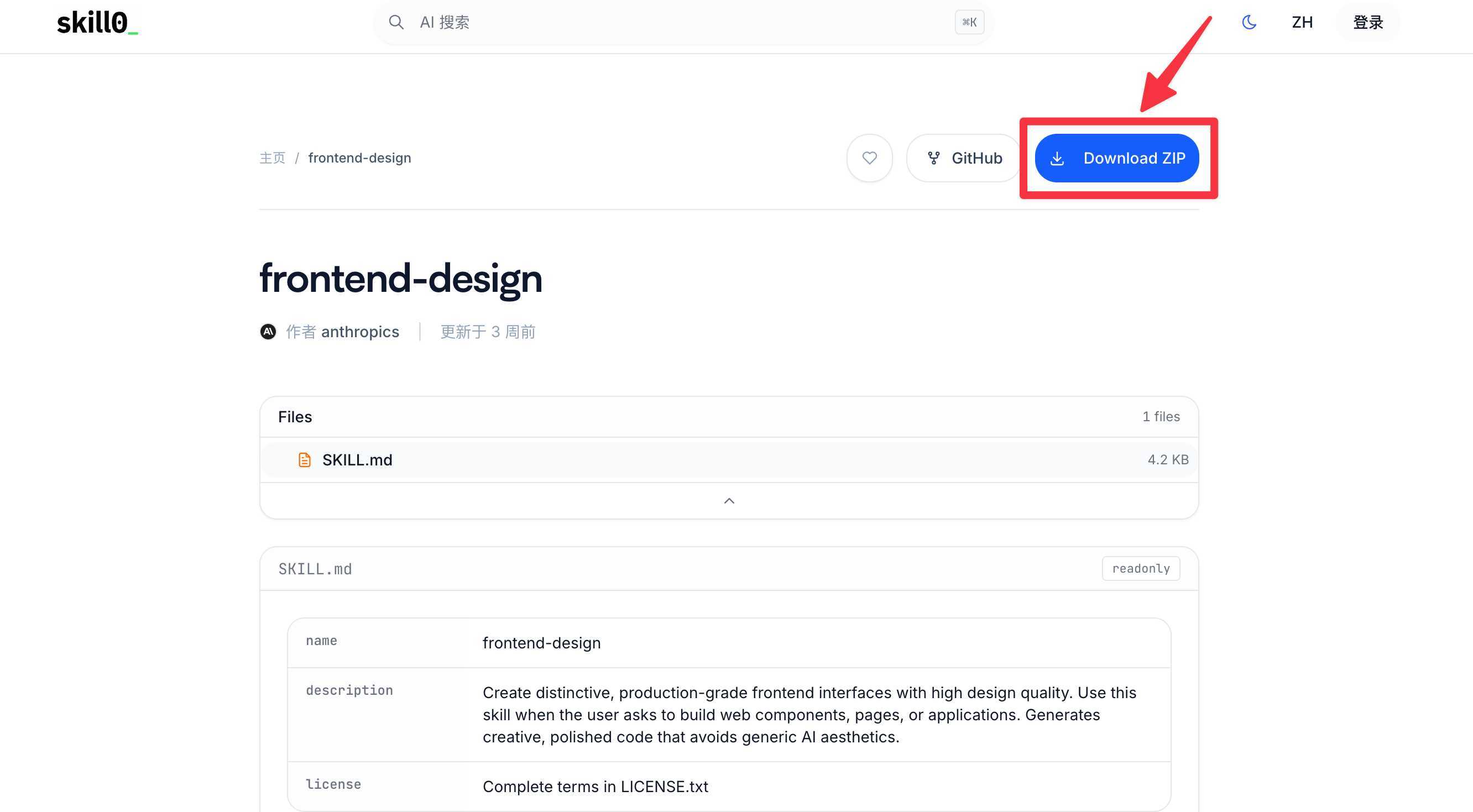Select the SKILL.md file row

point(729,460)
